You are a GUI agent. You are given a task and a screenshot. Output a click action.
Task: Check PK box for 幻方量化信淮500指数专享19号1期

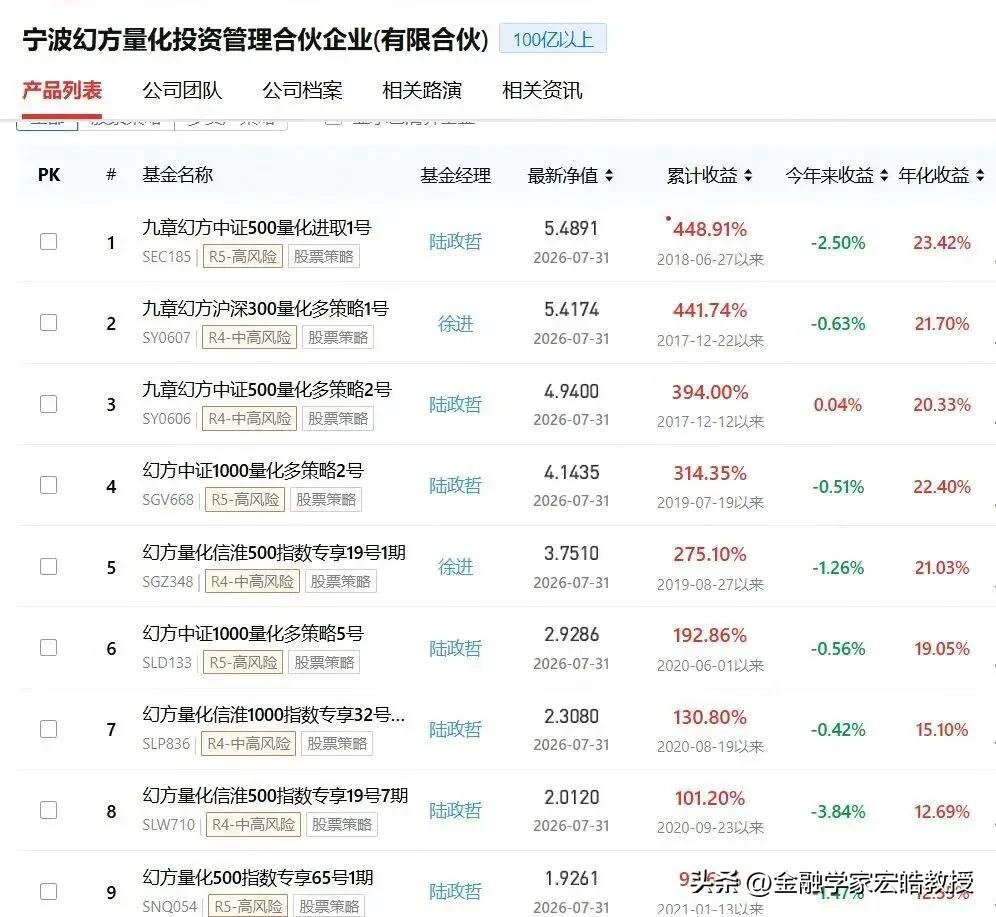(48, 566)
